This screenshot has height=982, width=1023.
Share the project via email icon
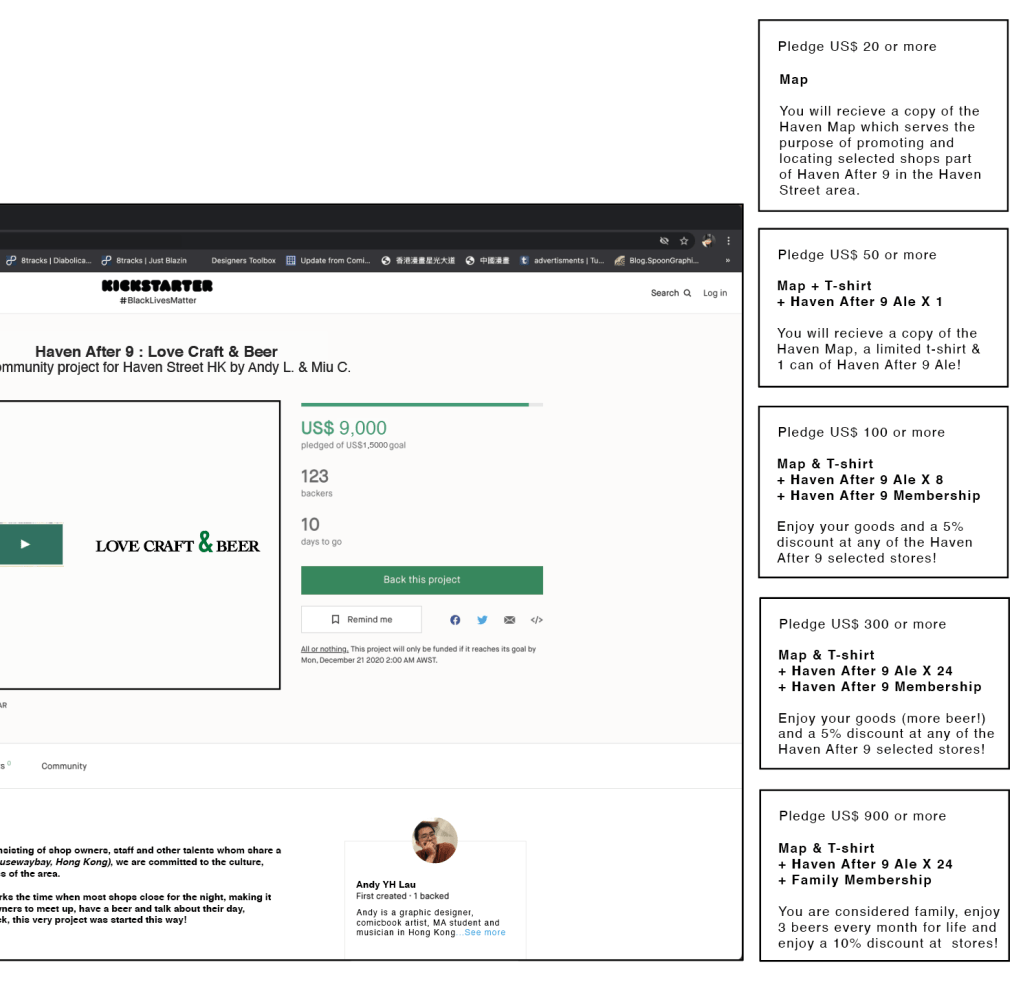click(509, 620)
